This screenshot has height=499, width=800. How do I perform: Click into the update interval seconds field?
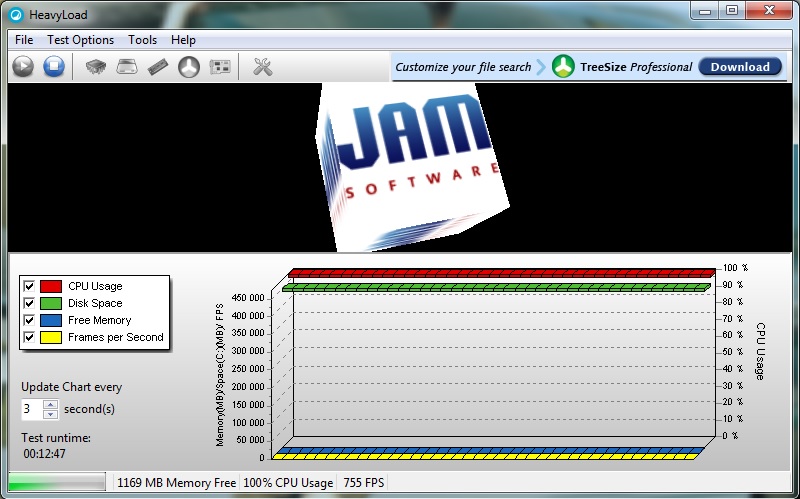click(32, 409)
